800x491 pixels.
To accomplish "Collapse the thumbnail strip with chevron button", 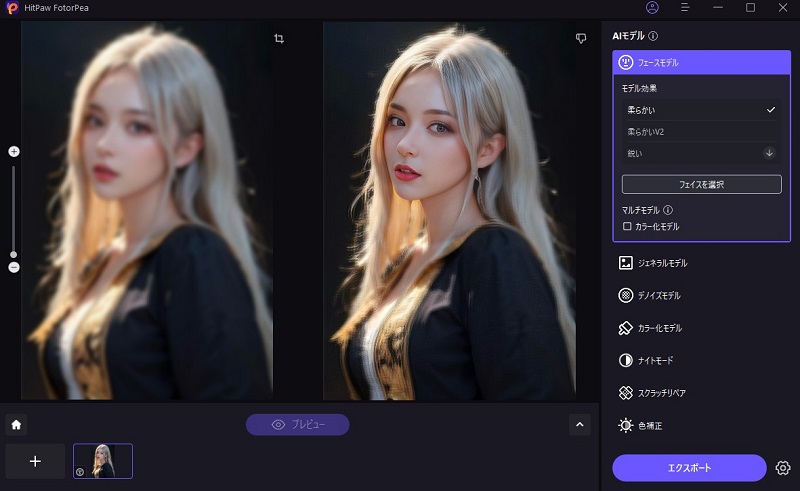I will pos(580,424).
